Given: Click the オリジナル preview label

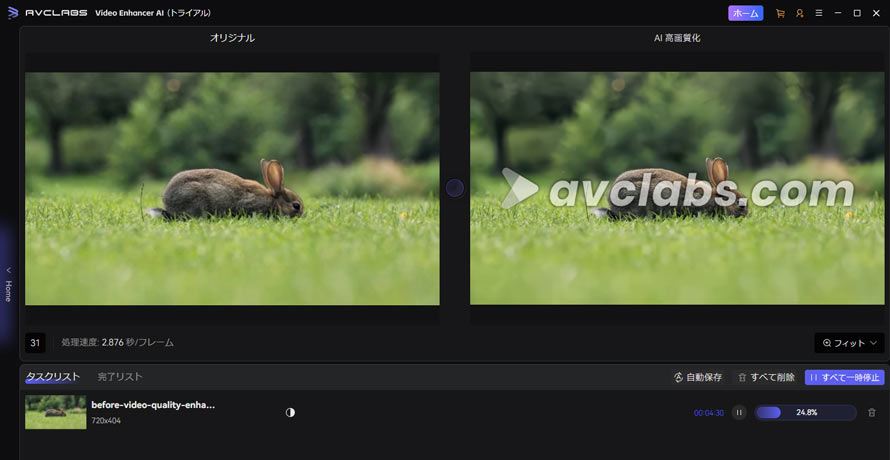Looking at the screenshot, I should coord(232,38).
